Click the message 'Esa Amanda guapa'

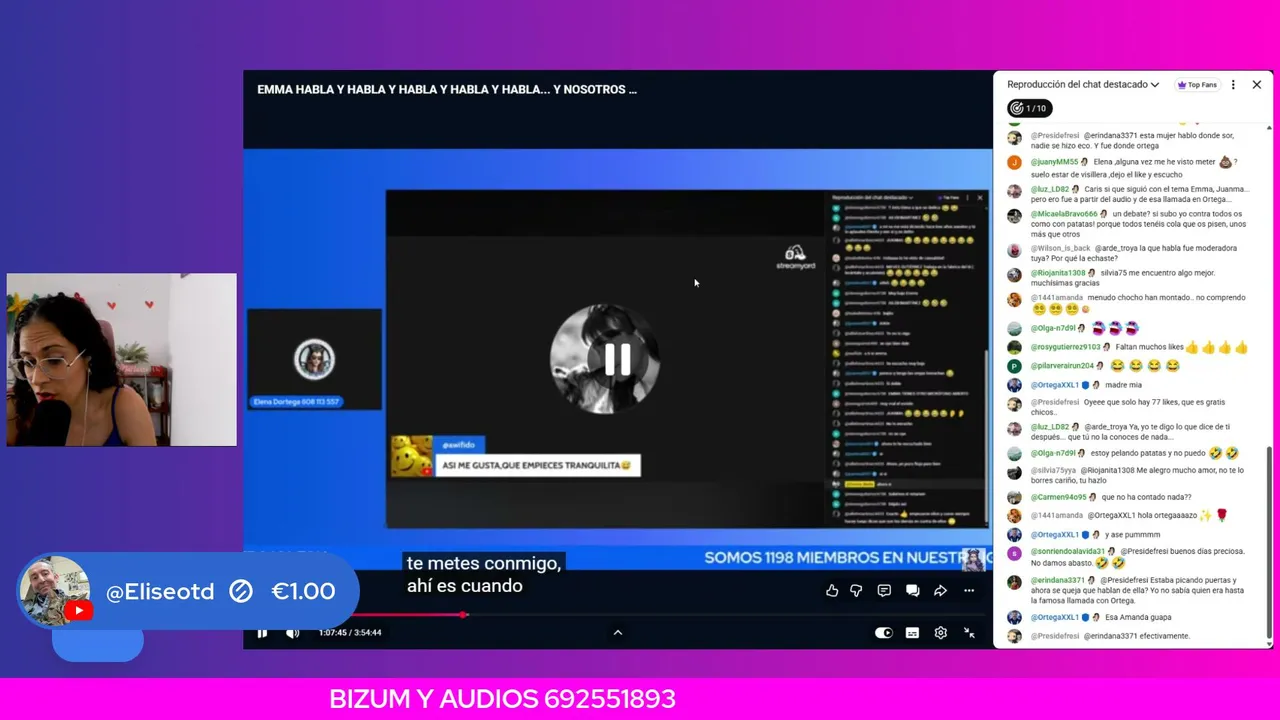click(1138, 617)
